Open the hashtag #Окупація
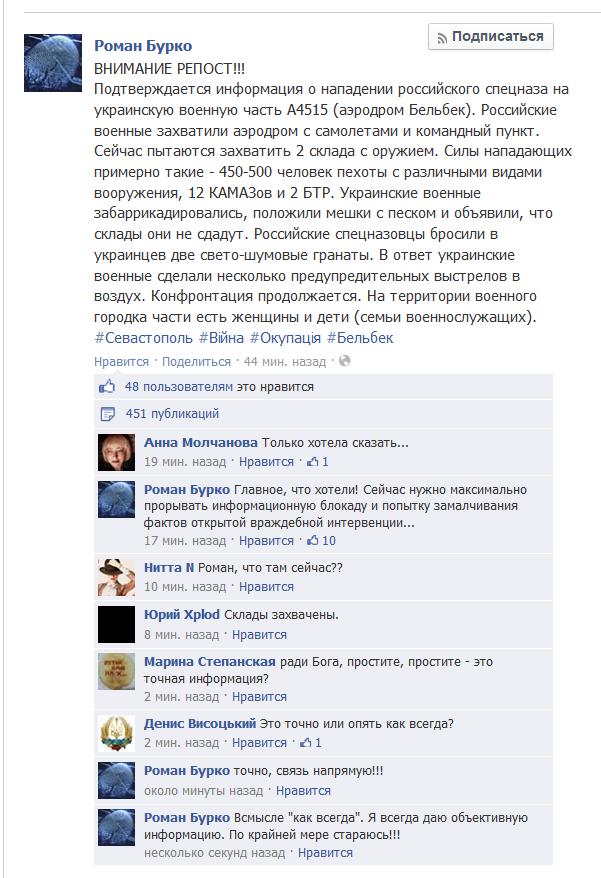 (285, 338)
